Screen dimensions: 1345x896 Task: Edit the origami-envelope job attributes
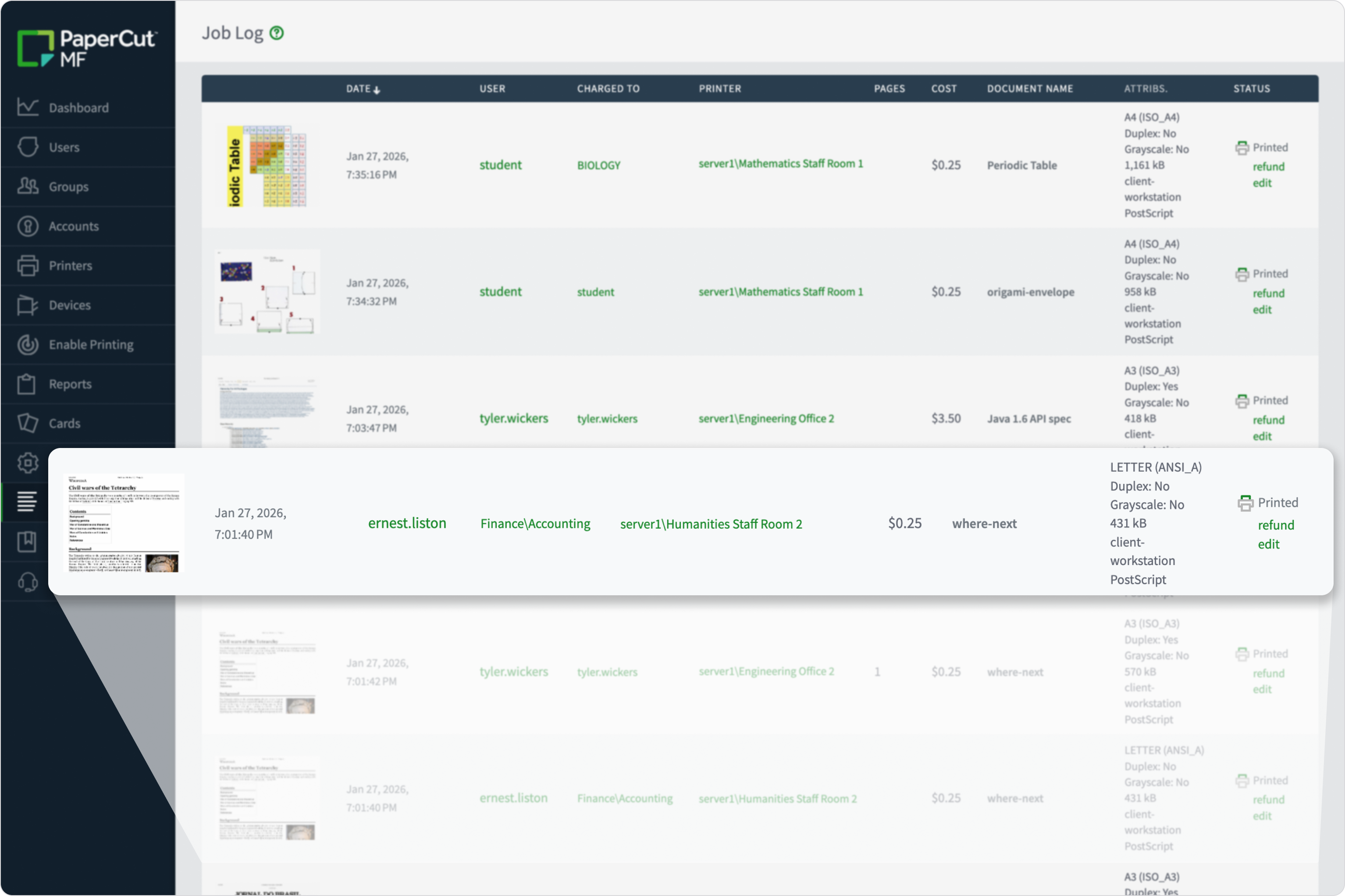pos(1263,309)
